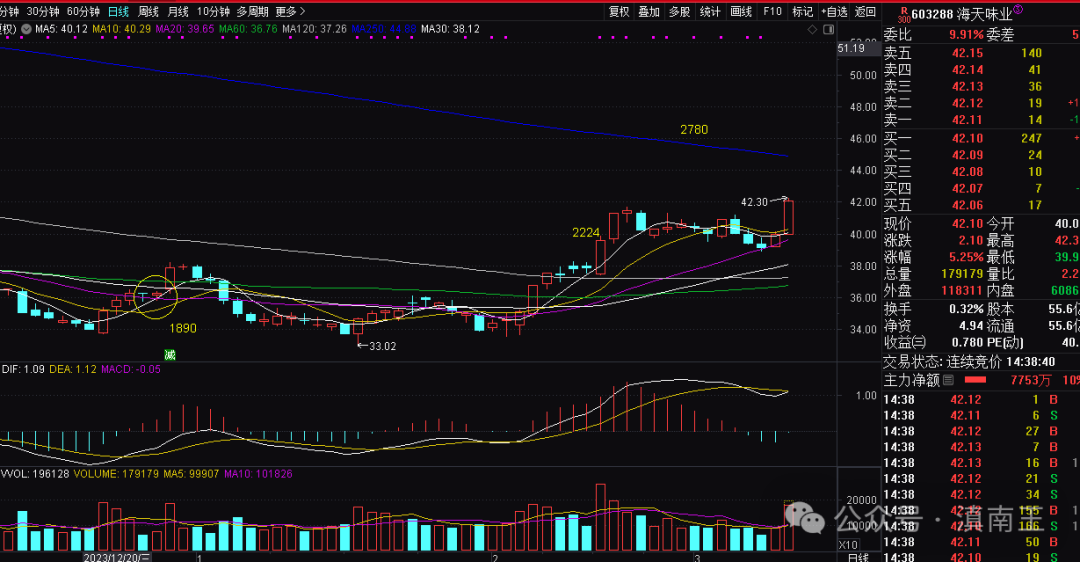The image size is (1080, 562).
Task: Click the 卖五 price 42.15
Action: 967,53
